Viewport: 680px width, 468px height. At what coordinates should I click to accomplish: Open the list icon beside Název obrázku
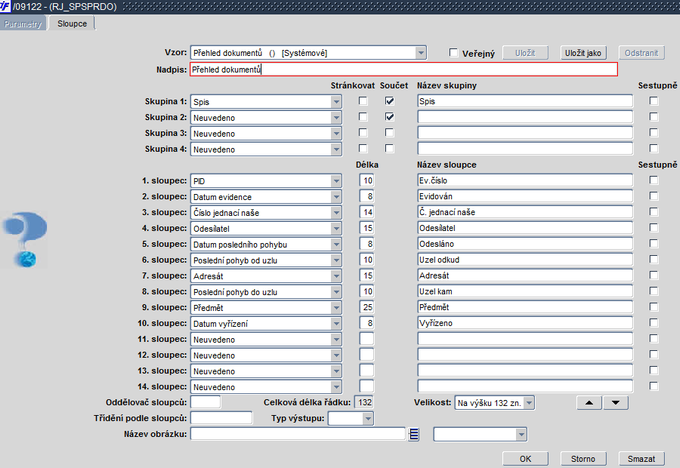click(x=414, y=434)
